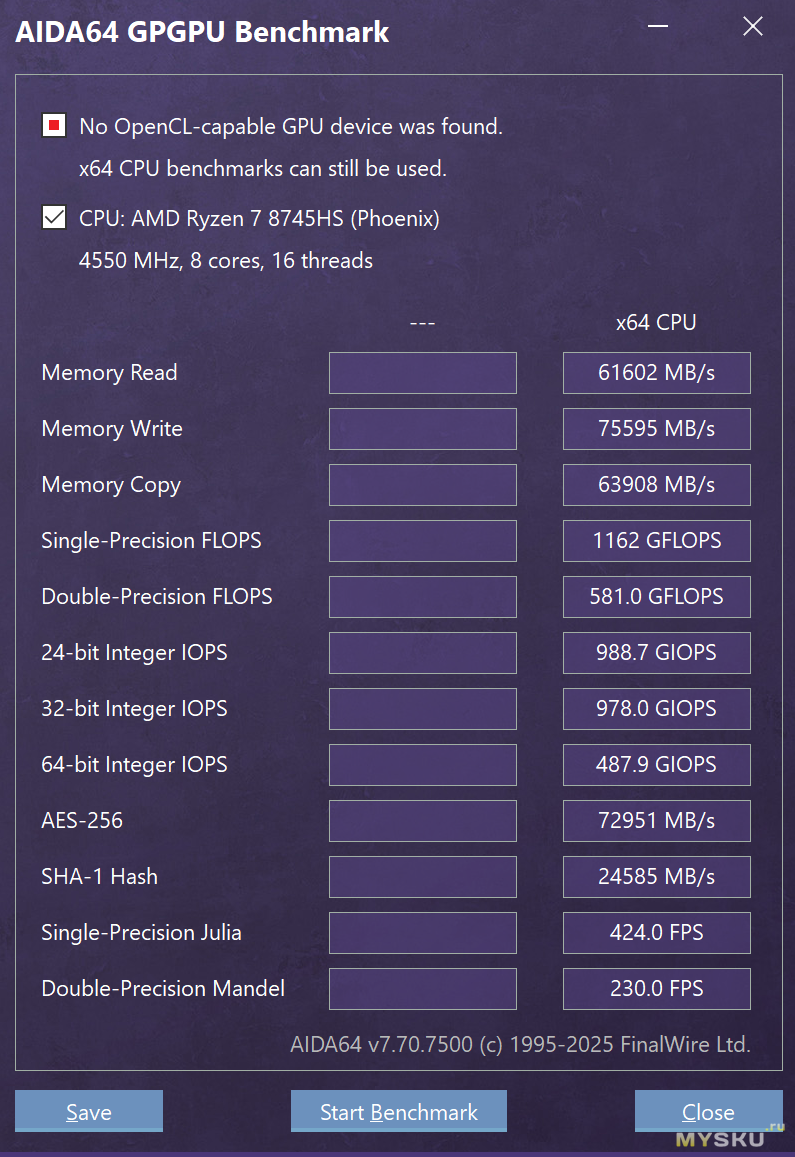Click the Single-Precision FLOPS 1162 GFLOPS box

(657, 541)
